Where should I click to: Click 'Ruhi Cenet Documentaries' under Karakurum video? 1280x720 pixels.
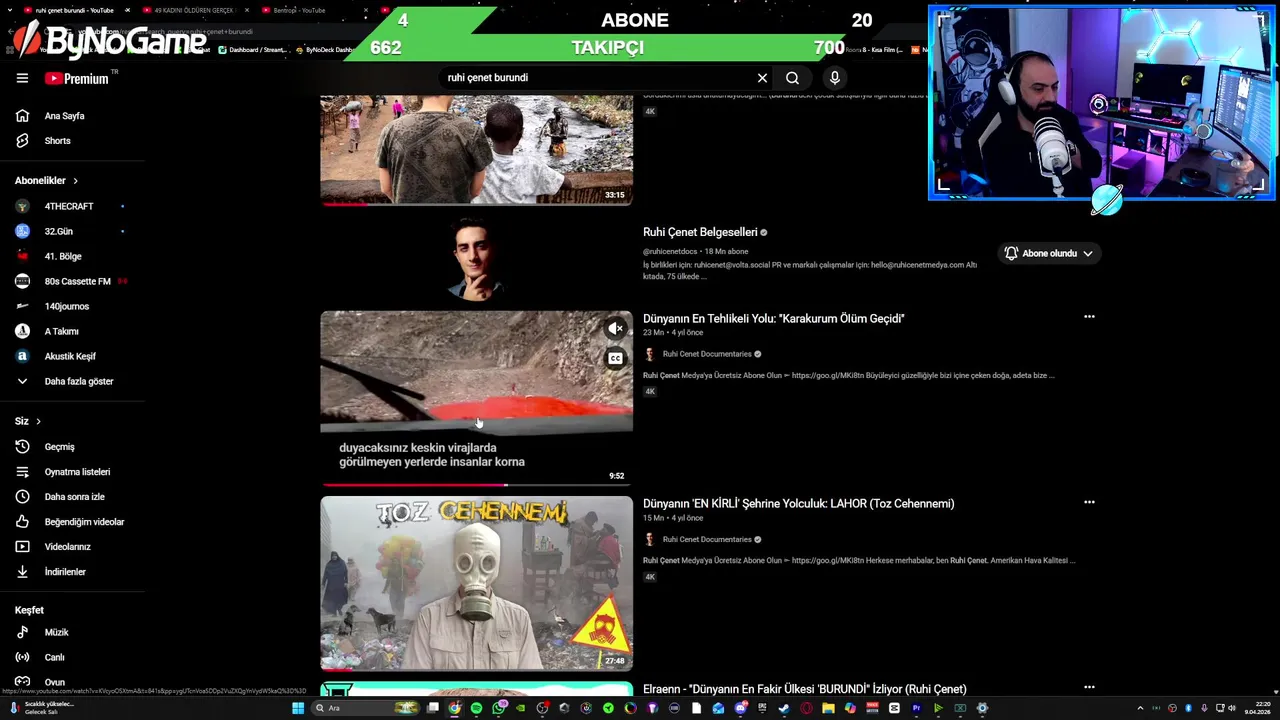pyautogui.click(x=707, y=354)
